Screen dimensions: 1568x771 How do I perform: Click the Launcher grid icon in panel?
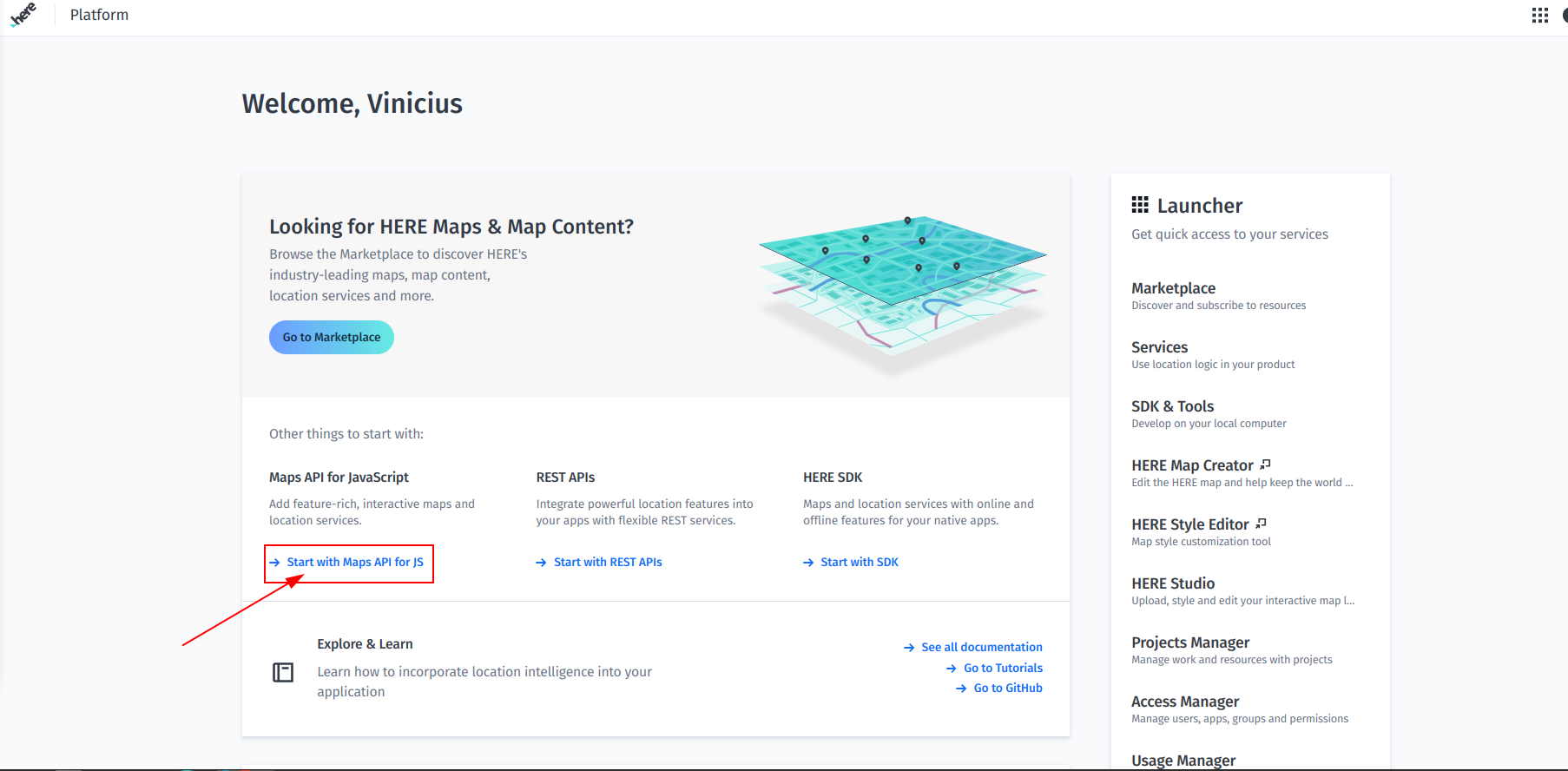pyautogui.click(x=1140, y=205)
